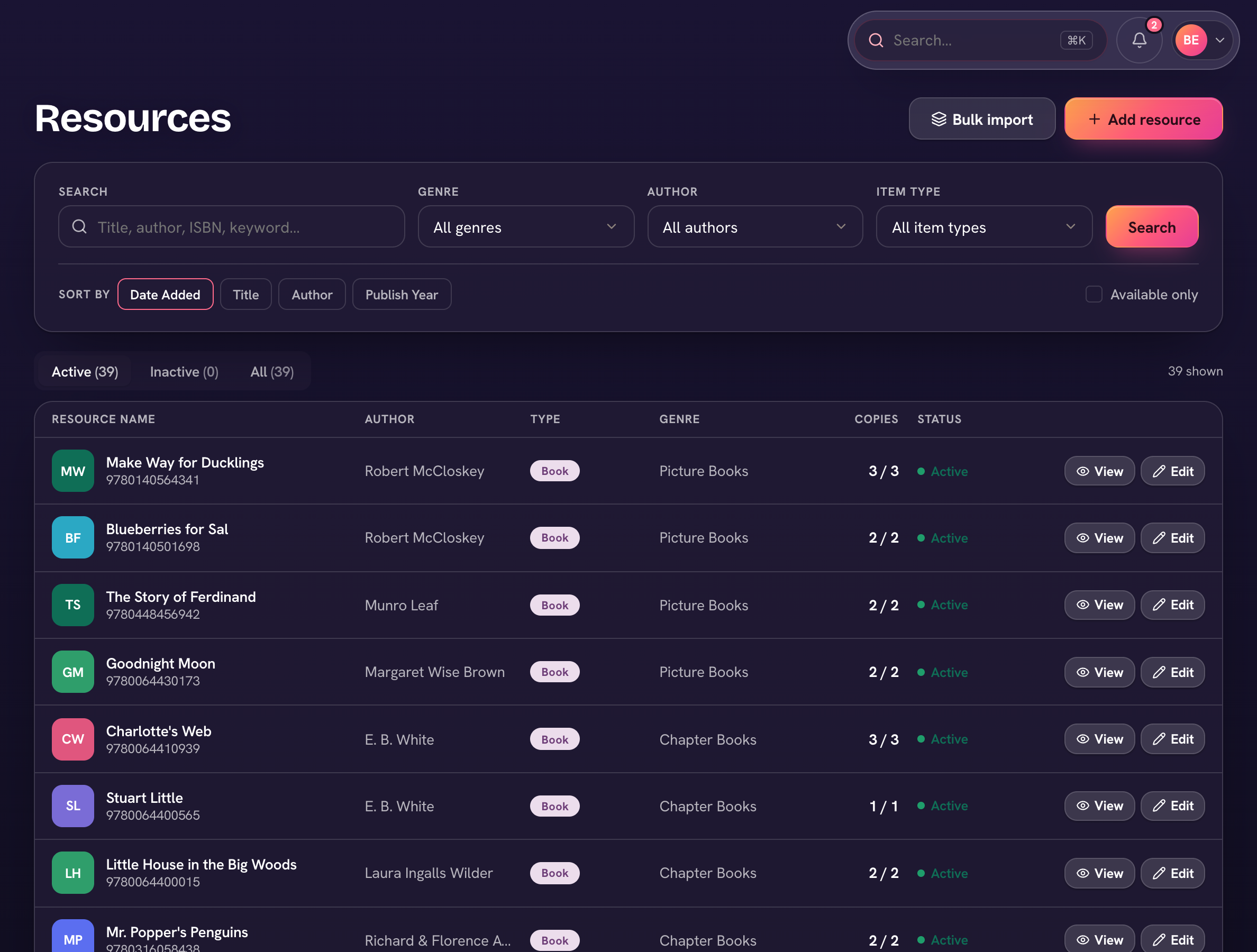Click the TS icon for The Story of Ferdinand
The image size is (1257, 952).
coord(72,605)
